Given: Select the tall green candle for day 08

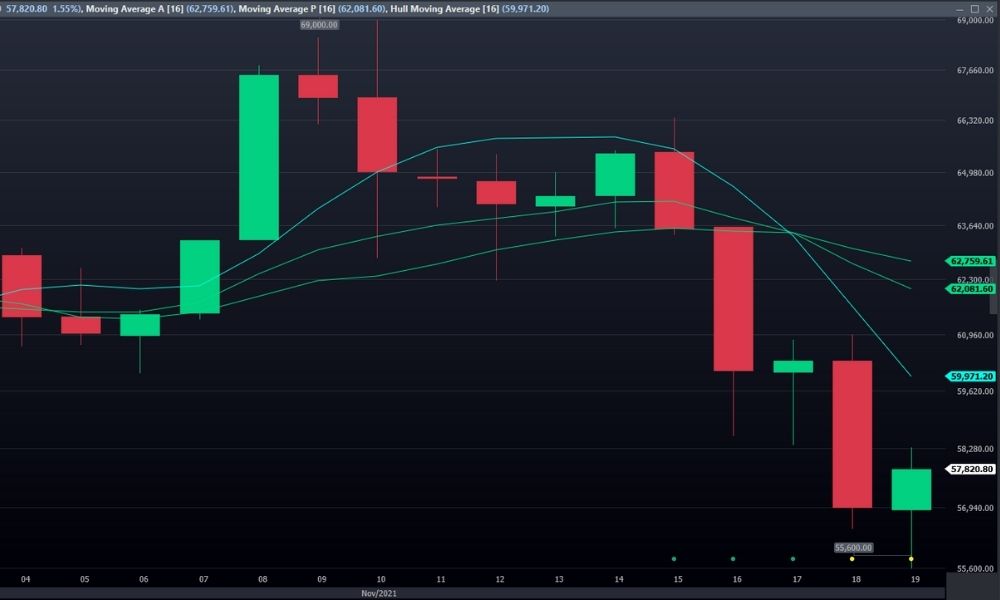Looking at the screenshot, I should pyautogui.click(x=259, y=157).
